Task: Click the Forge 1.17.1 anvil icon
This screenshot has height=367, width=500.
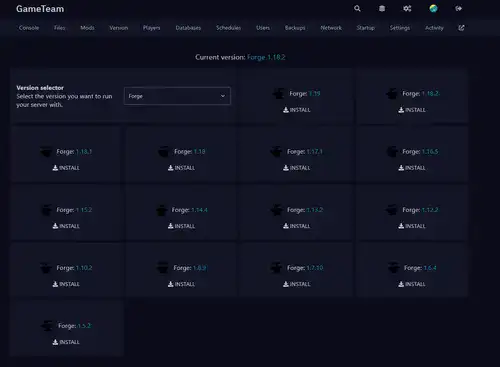Action: [x=277, y=152]
